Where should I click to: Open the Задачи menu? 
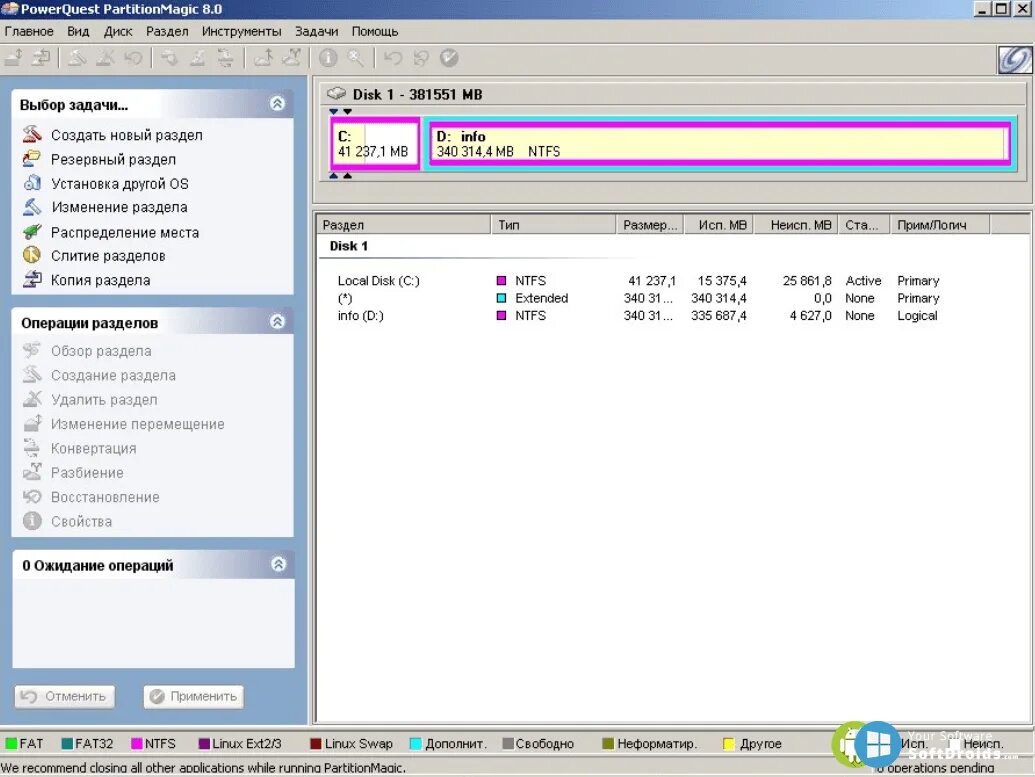(x=316, y=31)
